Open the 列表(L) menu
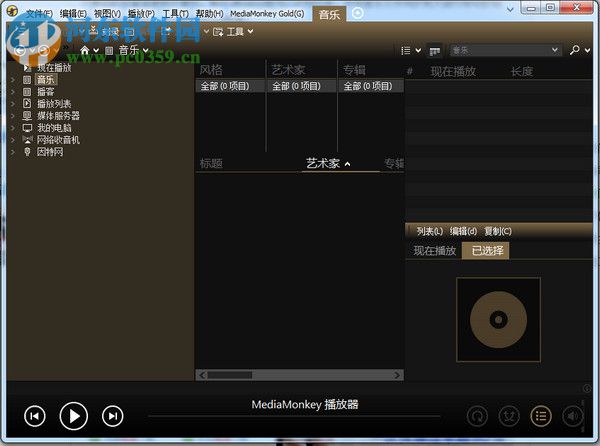Screen dimensions: 600x446 point(430,231)
